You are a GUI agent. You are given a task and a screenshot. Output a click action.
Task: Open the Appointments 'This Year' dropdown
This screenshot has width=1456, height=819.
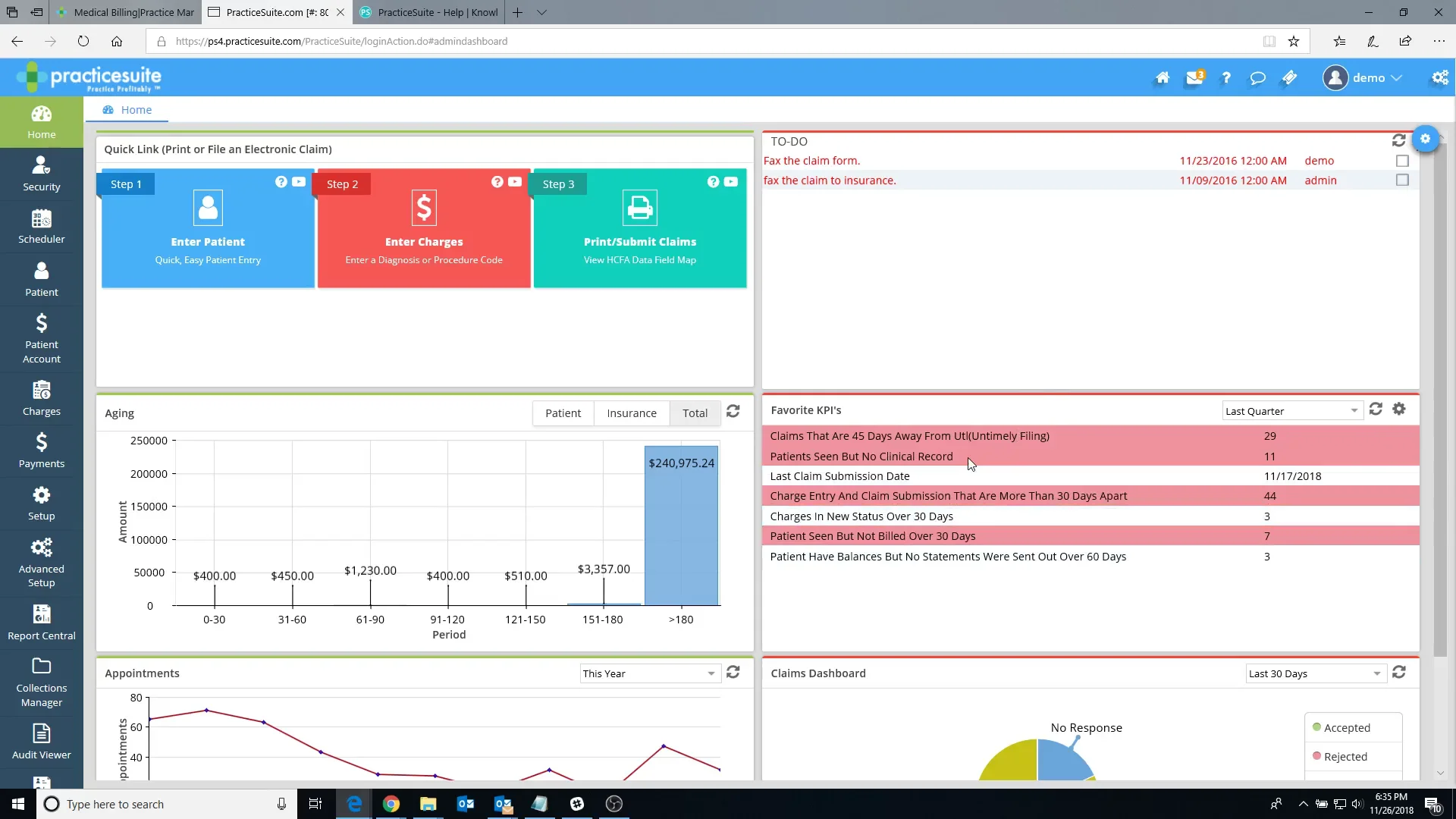coord(649,673)
